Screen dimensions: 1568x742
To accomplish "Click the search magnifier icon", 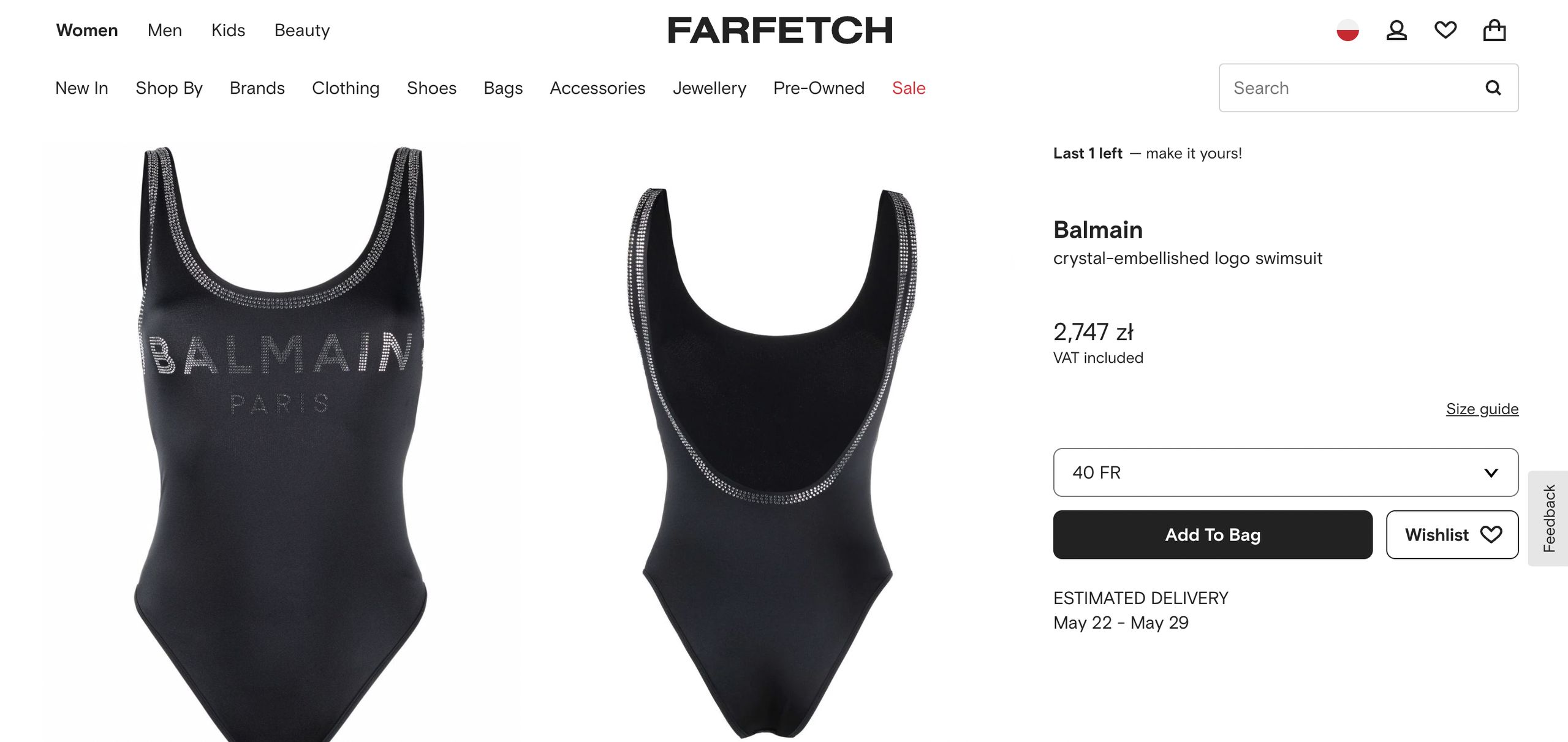I will pos(1493,88).
